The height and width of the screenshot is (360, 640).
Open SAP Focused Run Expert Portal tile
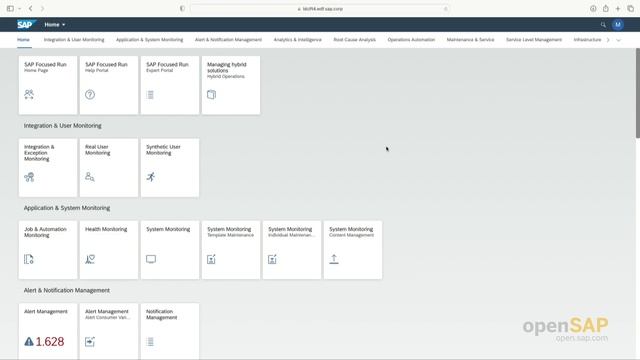point(170,85)
